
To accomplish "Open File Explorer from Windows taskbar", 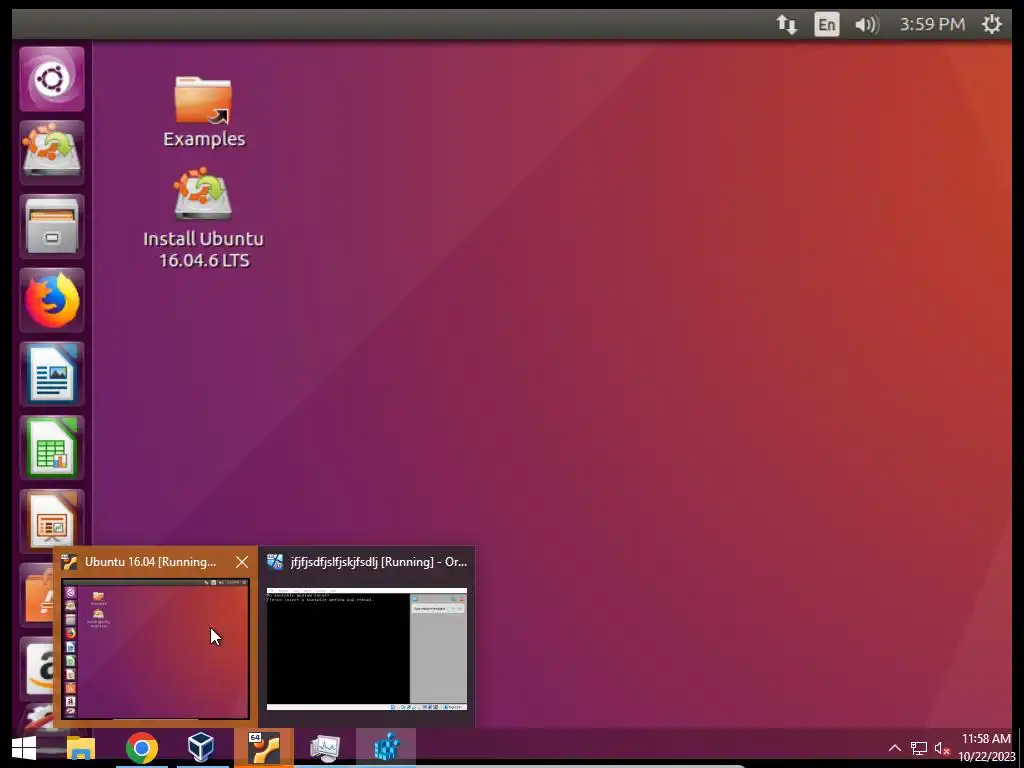I will (81, 748).
